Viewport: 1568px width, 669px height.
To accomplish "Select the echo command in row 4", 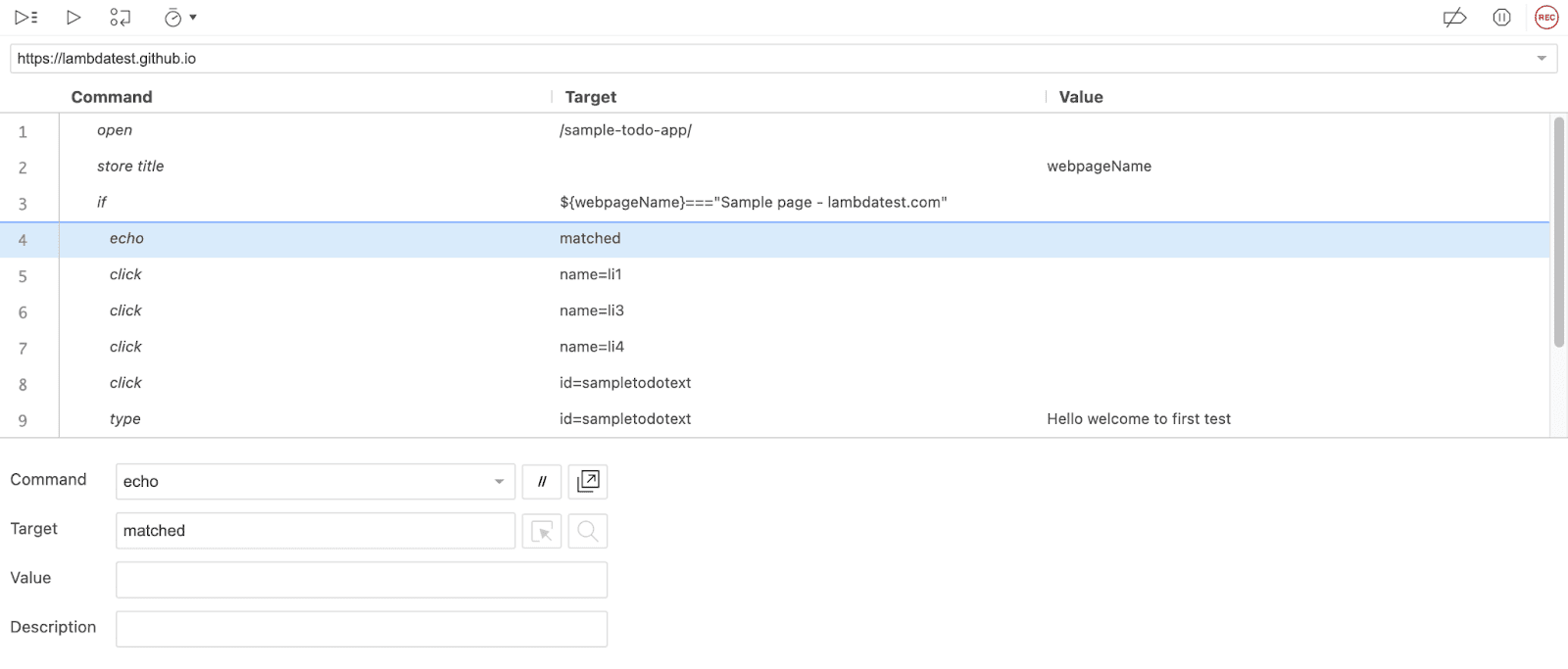I will pos(126,239).
